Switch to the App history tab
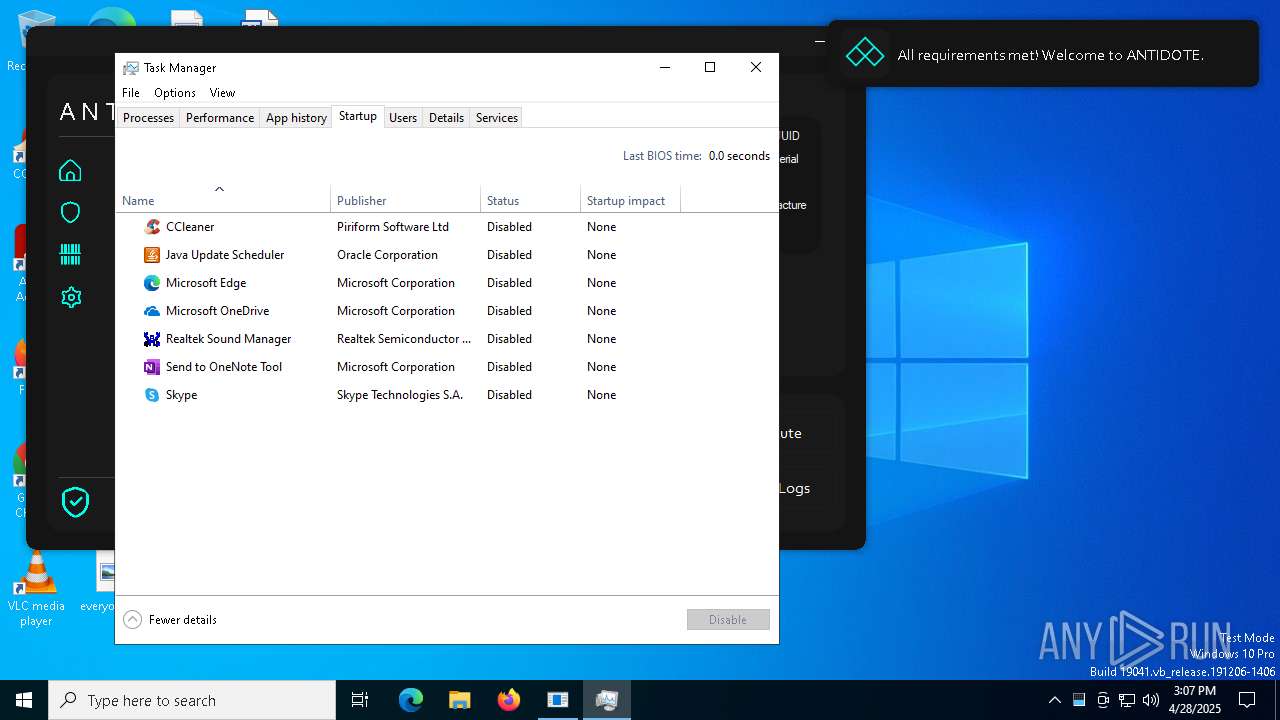The height and width of the screenshot is (720, 1280). click(x=296, y=118)
